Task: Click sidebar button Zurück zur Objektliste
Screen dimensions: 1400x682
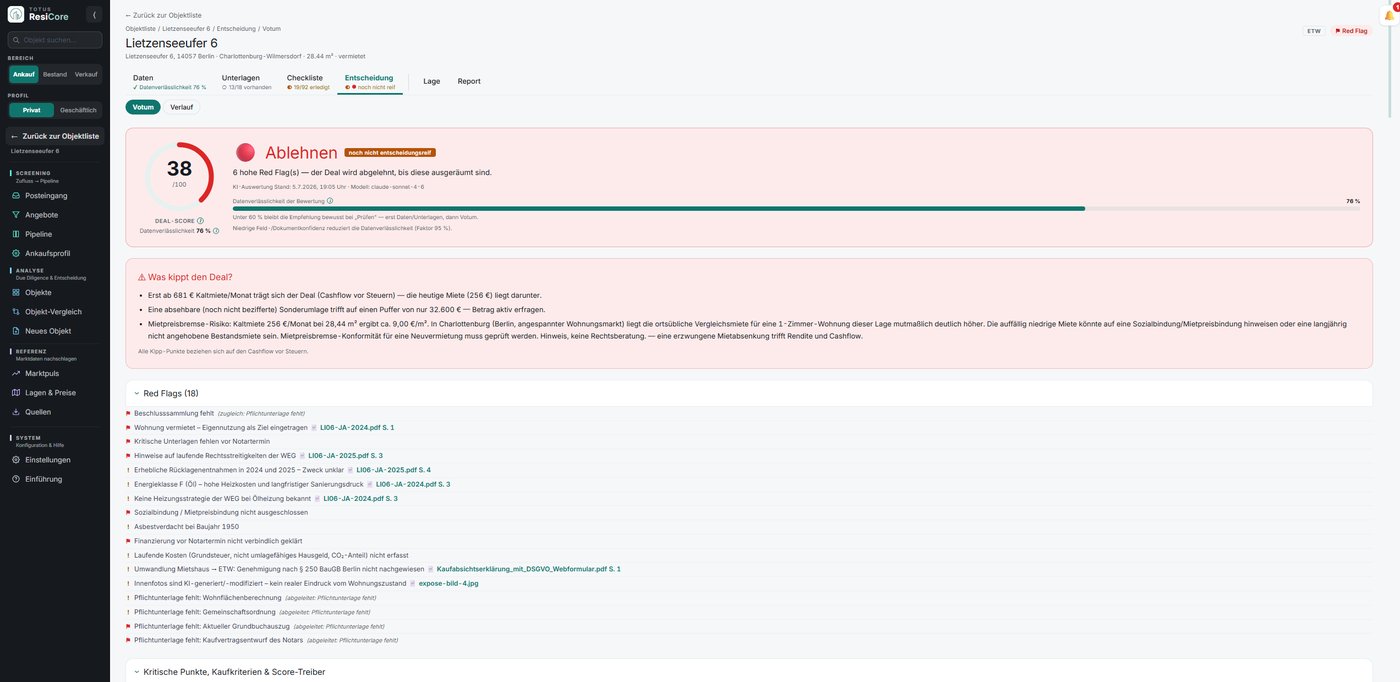Action: click(55, 136)
